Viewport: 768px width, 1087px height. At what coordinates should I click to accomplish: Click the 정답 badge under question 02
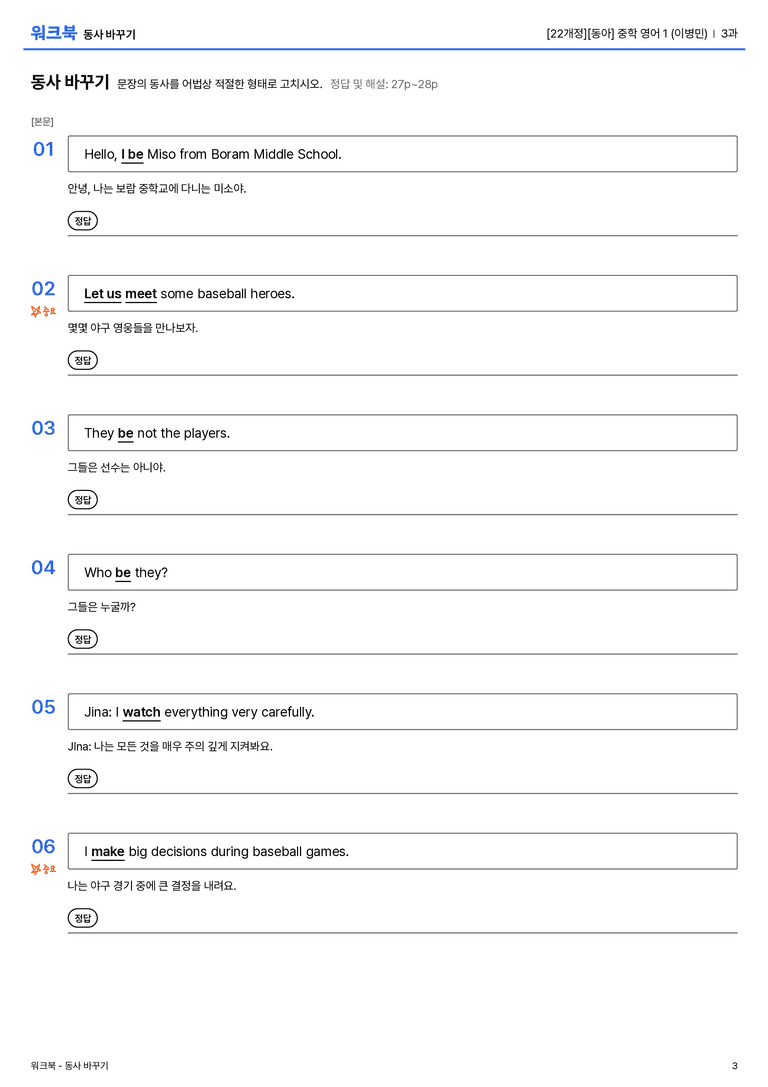[82, 360]
